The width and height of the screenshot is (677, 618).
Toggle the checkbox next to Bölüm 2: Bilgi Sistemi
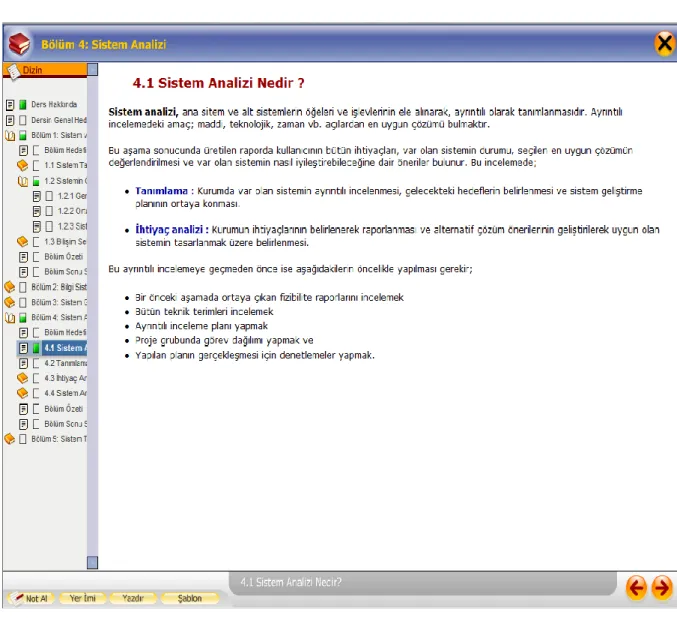click(23, 287)
